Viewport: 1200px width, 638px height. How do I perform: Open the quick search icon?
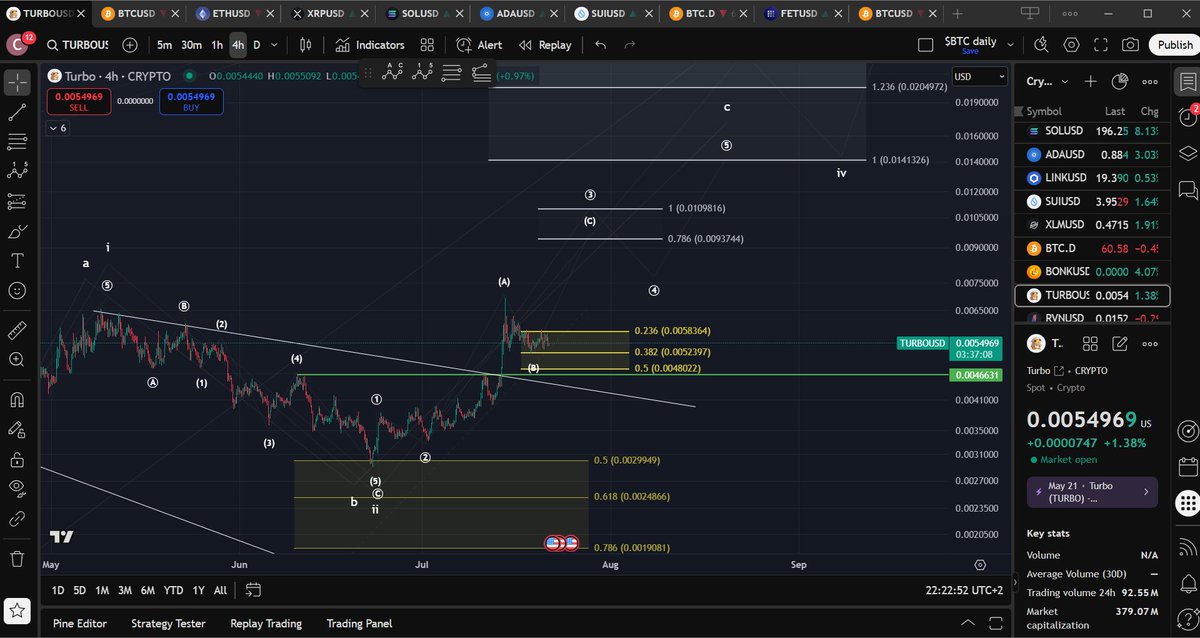coord(1041,45)
